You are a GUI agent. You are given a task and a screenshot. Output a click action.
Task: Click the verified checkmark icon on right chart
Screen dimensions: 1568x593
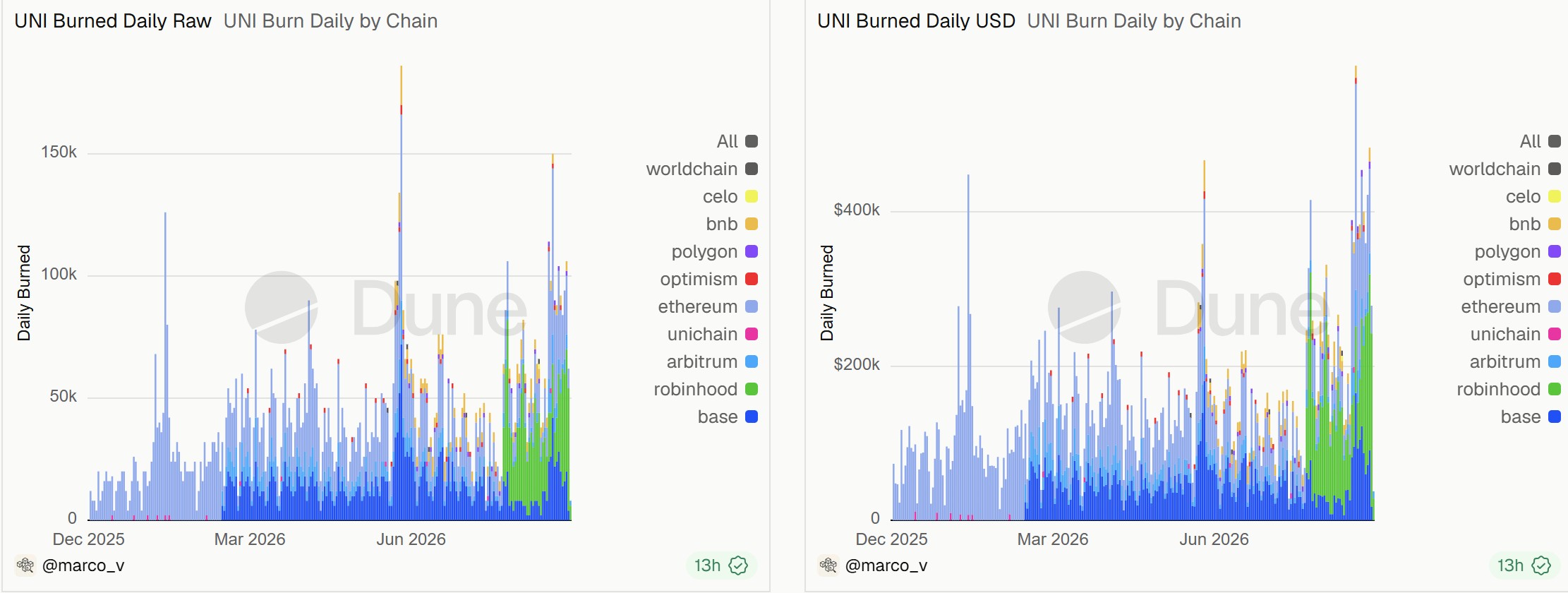click(x=1541, y=565)
